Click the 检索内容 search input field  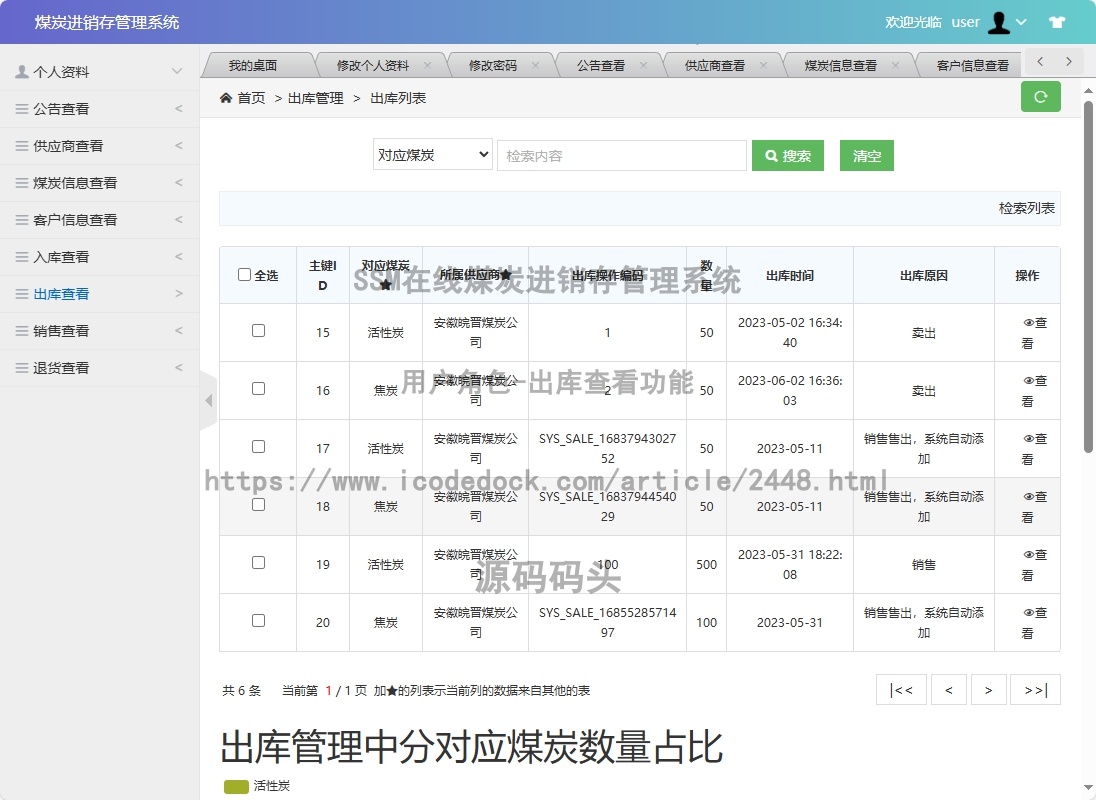pyautogui.click(x=621, y=155)
